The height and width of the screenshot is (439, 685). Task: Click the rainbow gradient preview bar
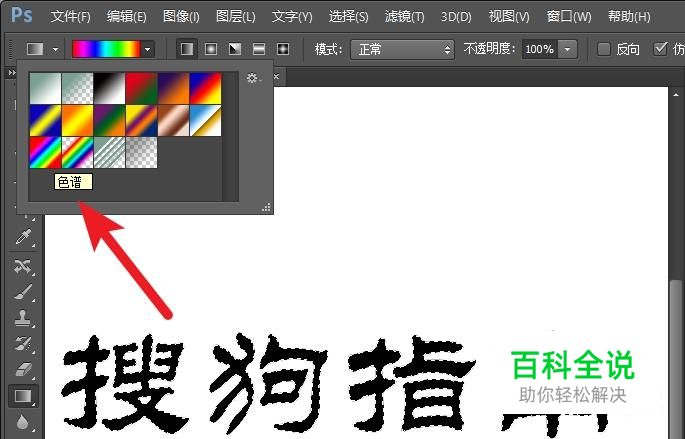point(106,49)
